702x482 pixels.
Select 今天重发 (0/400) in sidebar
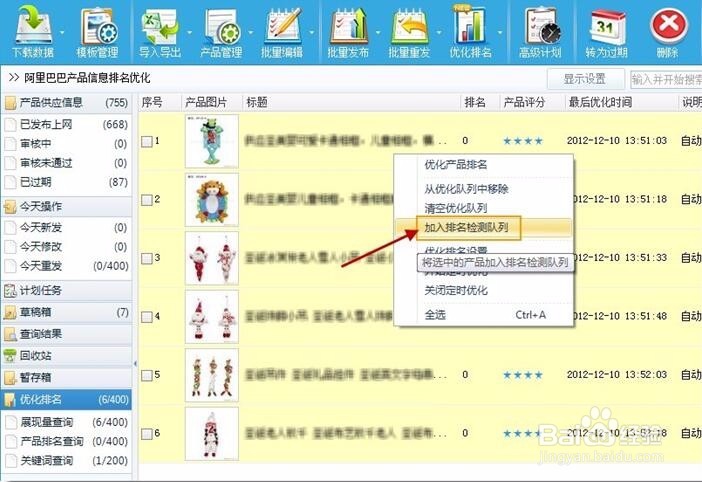[x=66, y=266]
